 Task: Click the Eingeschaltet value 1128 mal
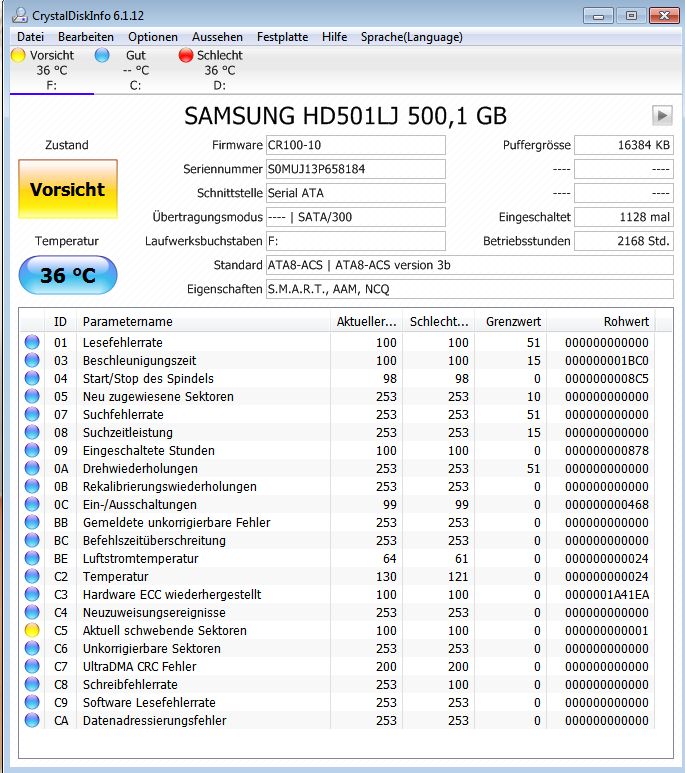[624, 217]
